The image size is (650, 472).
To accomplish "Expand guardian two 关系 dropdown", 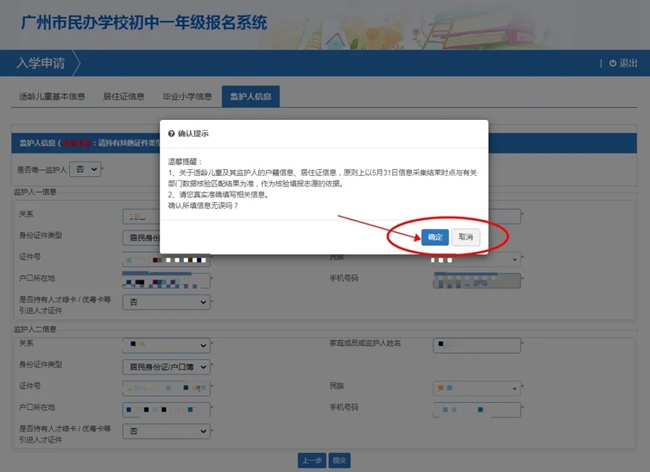I will pyautogui.click(x=165, y=345).
